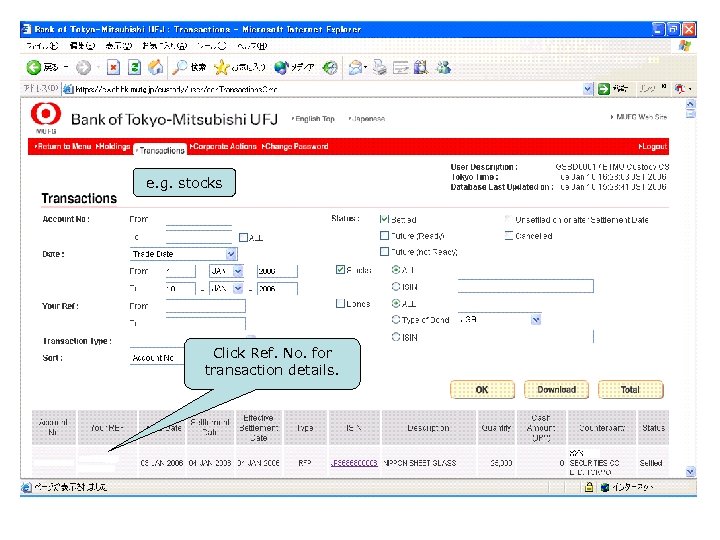Click the Favorites star icon
This screenshot has height=540, width=720.
[221, 68]
